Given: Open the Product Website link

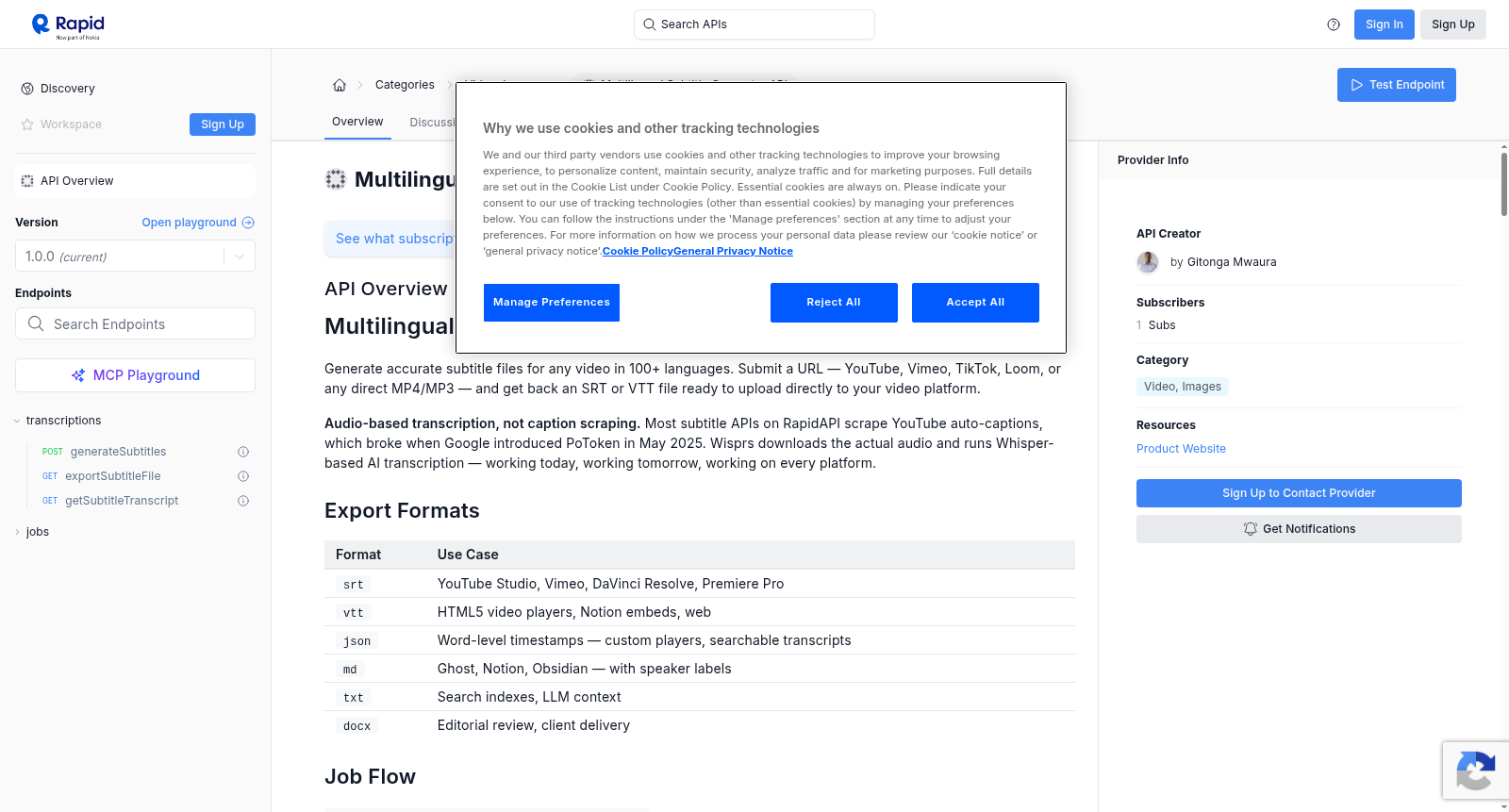Looking at the screenshot, I should pos(1181,449).
